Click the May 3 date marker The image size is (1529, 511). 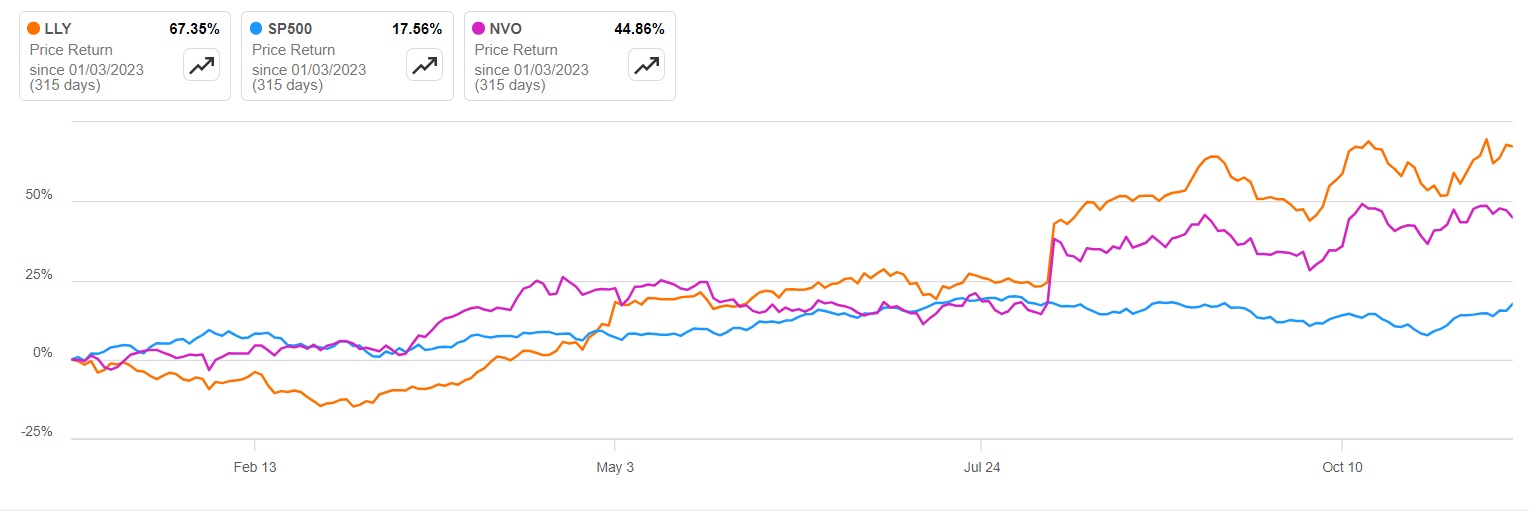click(x=615, y=467)
